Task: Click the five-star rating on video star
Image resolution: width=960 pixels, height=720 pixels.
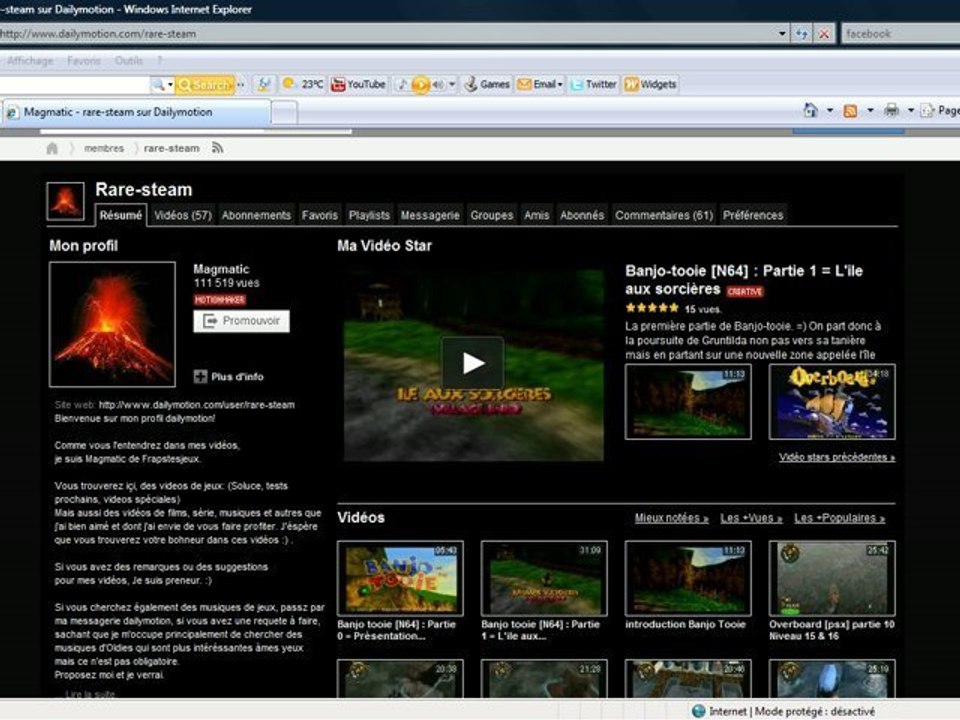Action: (x=652, y=309)
